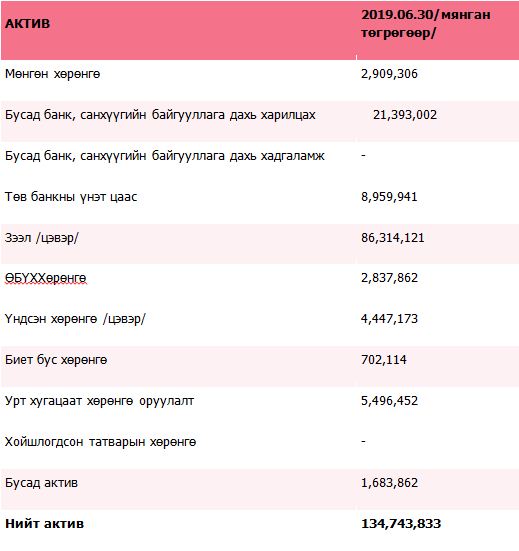519x551 pixels.
Task: Click the Бусад актив row label
Action: point(41,483)
